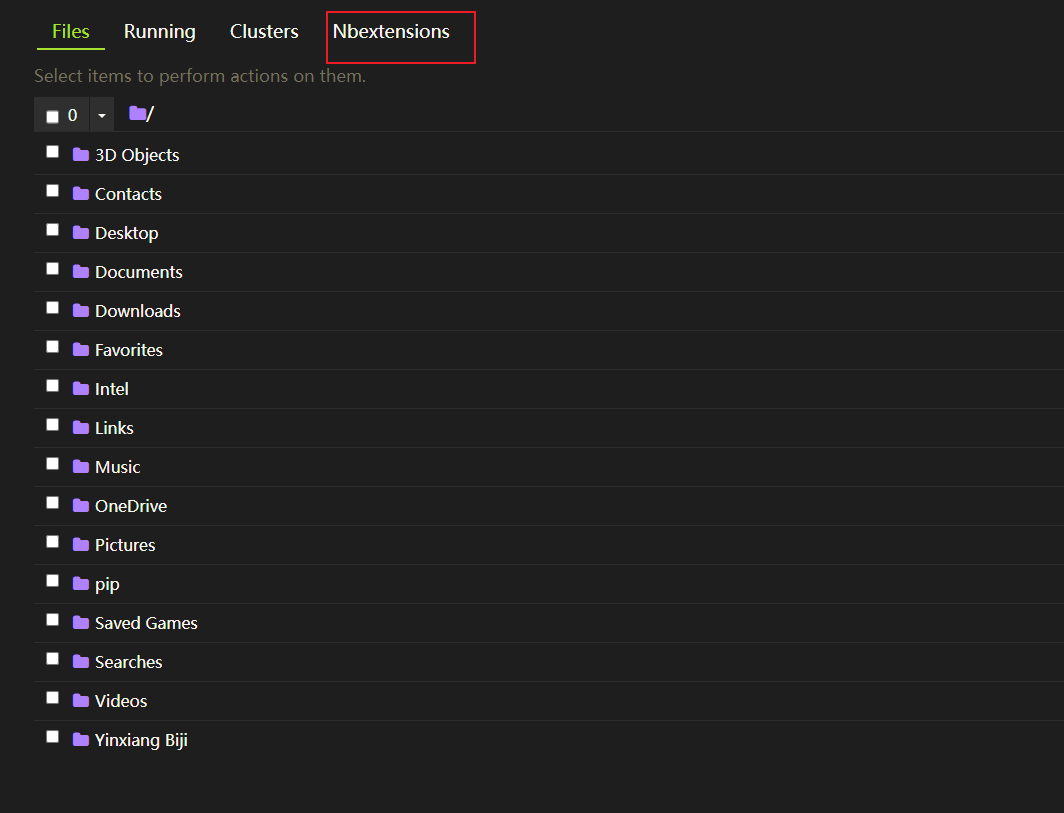Click the Downloads folder icon
Screen dimensions: 1064x813
click(x=81, y=311)
